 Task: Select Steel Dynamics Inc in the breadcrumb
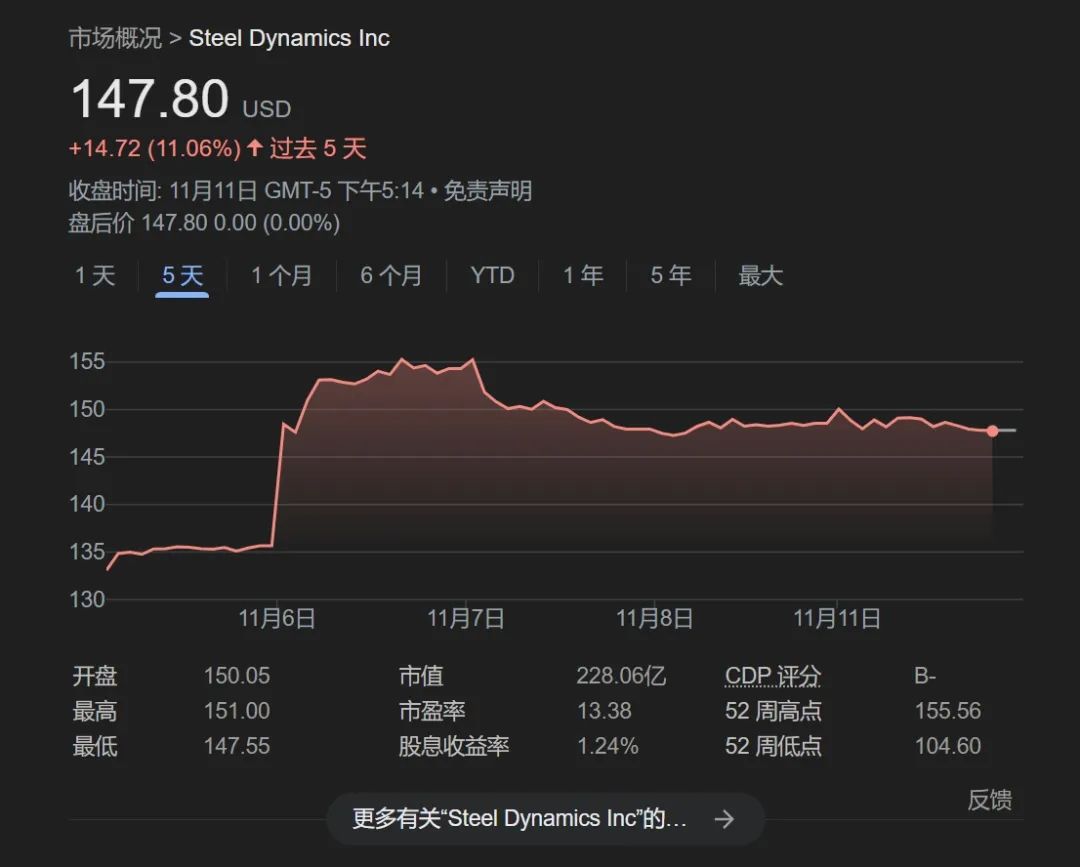[289, 38]
